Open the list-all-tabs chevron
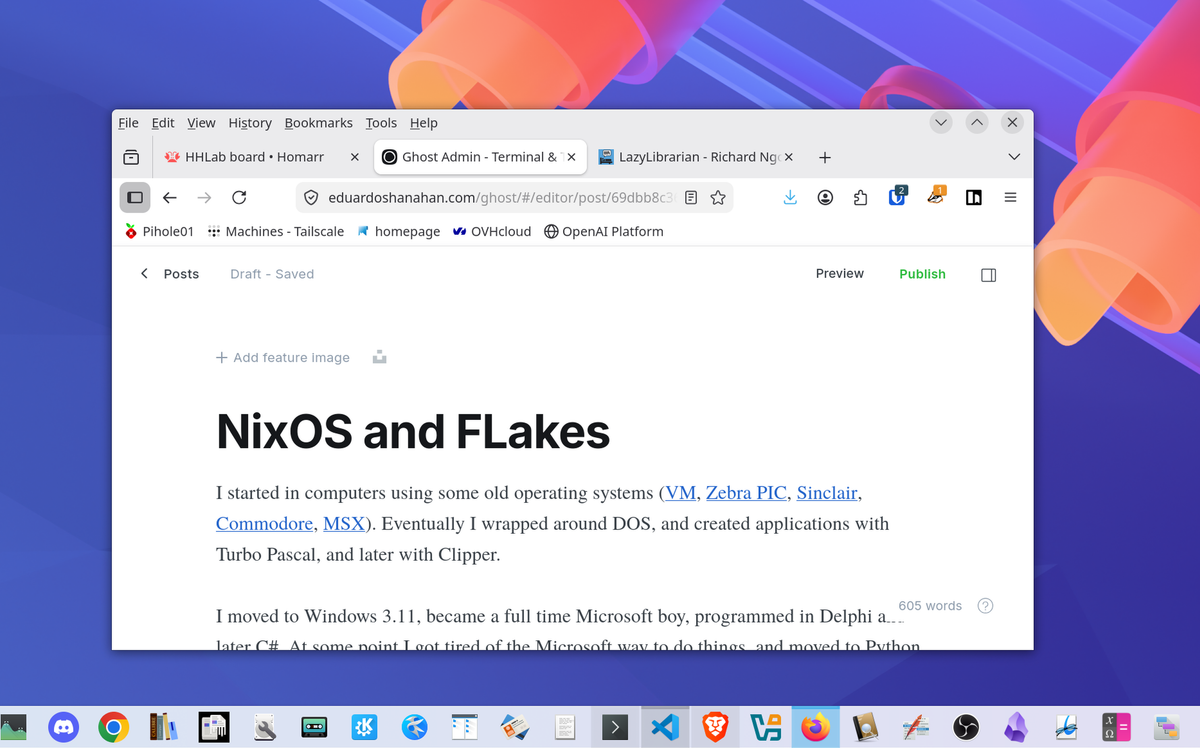Screen dimensions: 1200x748 pos(1014,156)
